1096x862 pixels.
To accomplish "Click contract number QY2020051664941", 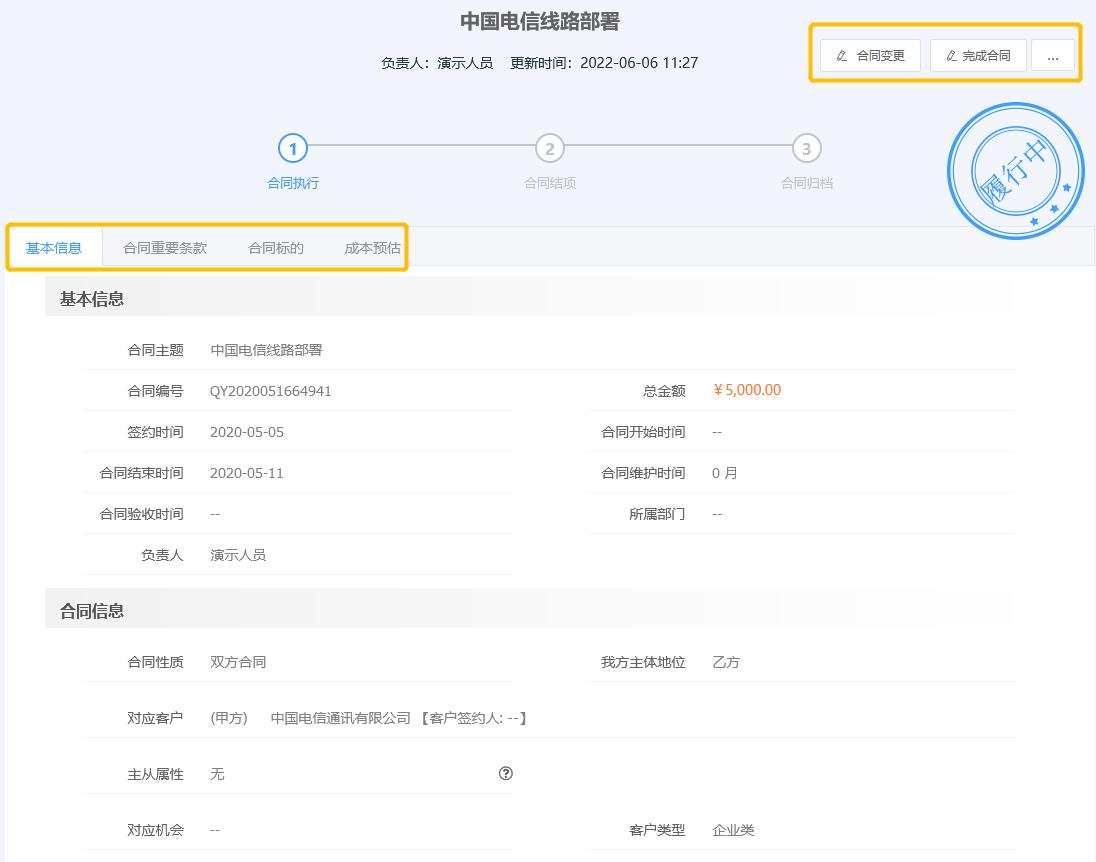I will pyautogui.click(x=271, y=391).
